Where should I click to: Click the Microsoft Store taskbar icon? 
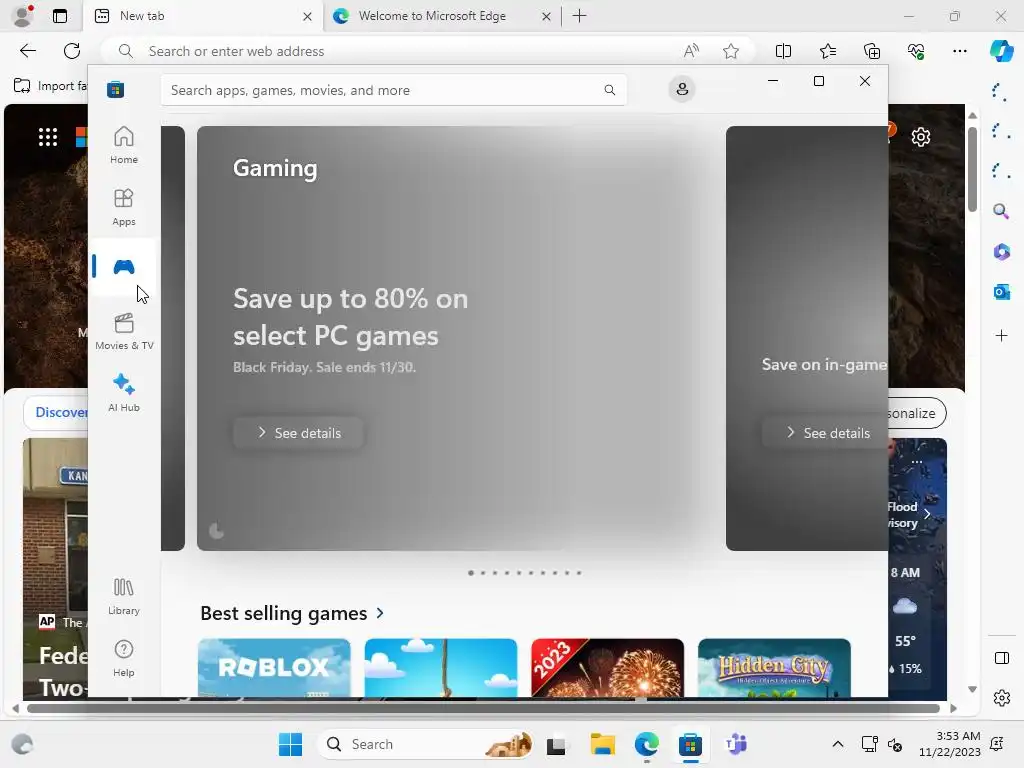[x=690, y=744]
